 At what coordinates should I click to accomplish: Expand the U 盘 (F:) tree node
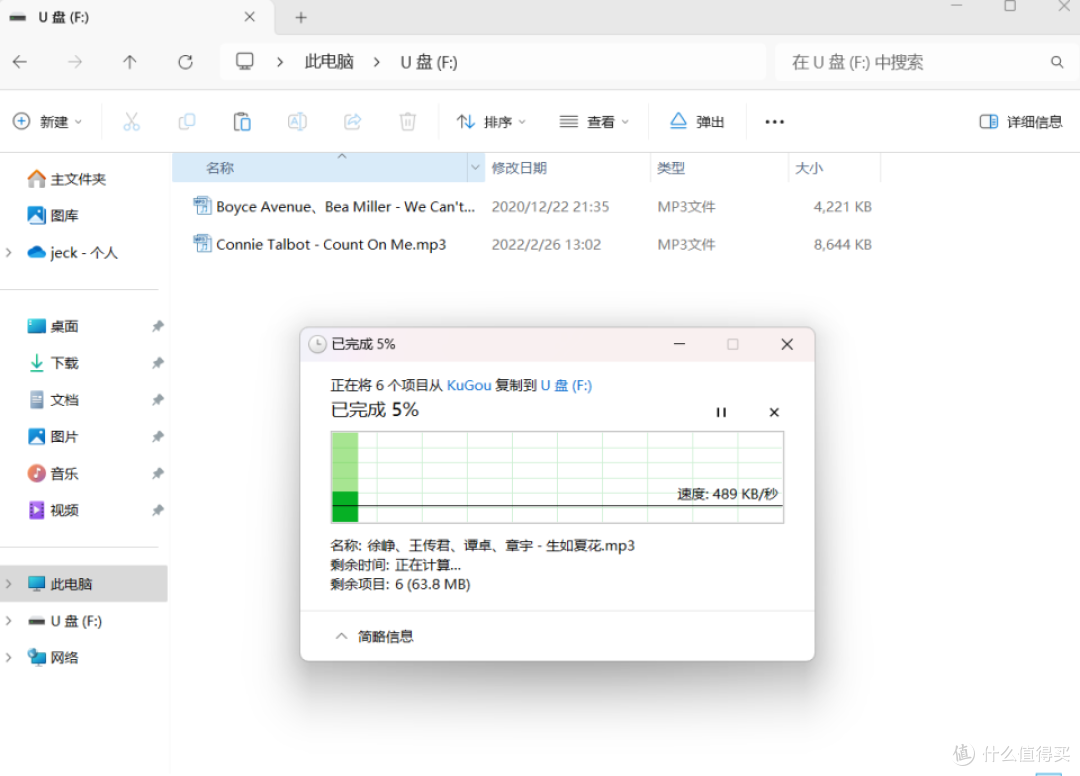click(x=8, y=621)
